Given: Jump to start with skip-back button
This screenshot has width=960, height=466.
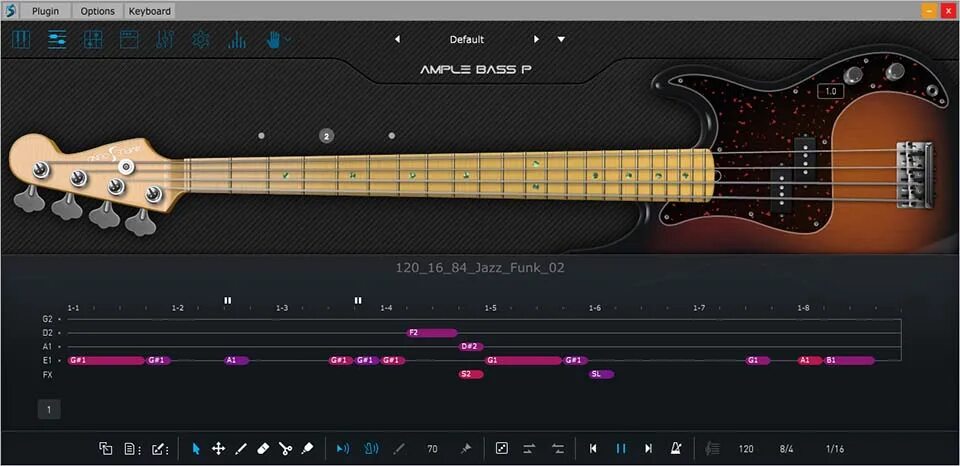Looking at the screenshot, I should tap(593, 449).
